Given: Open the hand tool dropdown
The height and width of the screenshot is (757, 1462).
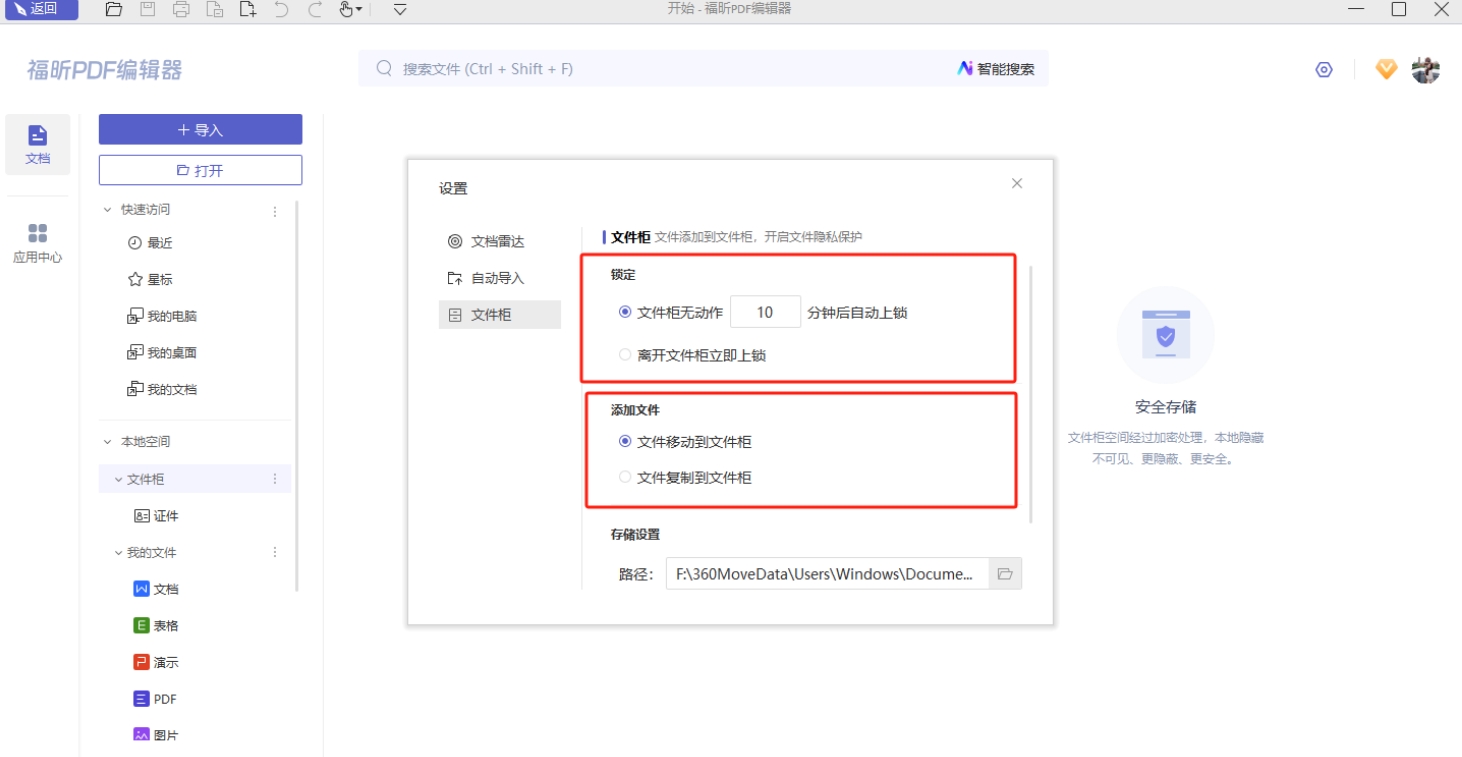Looking at the screenshot, I should pos(350,10).
